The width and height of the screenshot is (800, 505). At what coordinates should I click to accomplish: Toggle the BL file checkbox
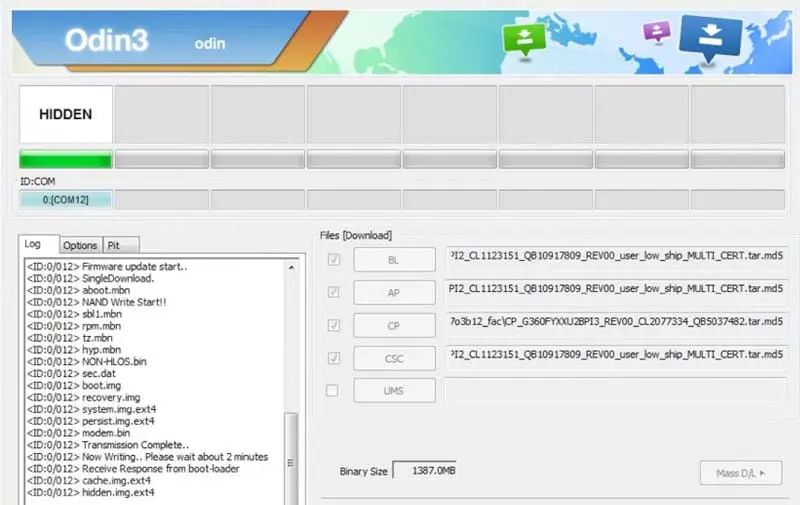[334, 260]
